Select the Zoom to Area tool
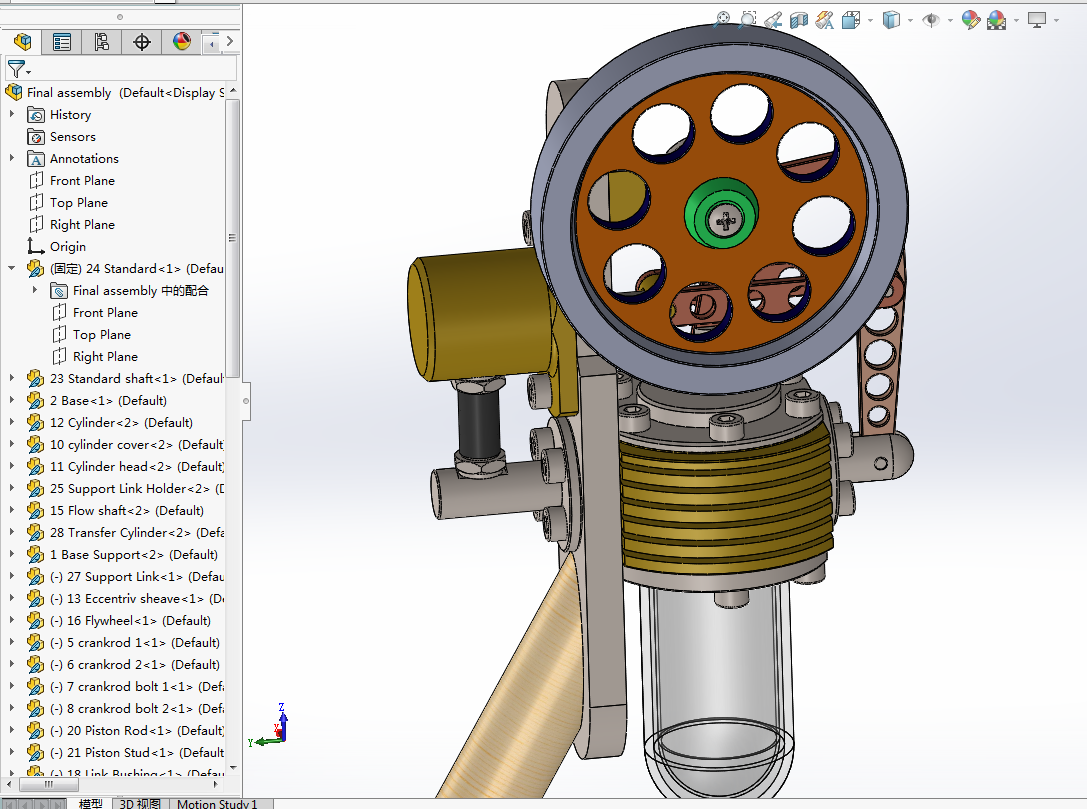 pyautogui.click(x=748, y=19)
